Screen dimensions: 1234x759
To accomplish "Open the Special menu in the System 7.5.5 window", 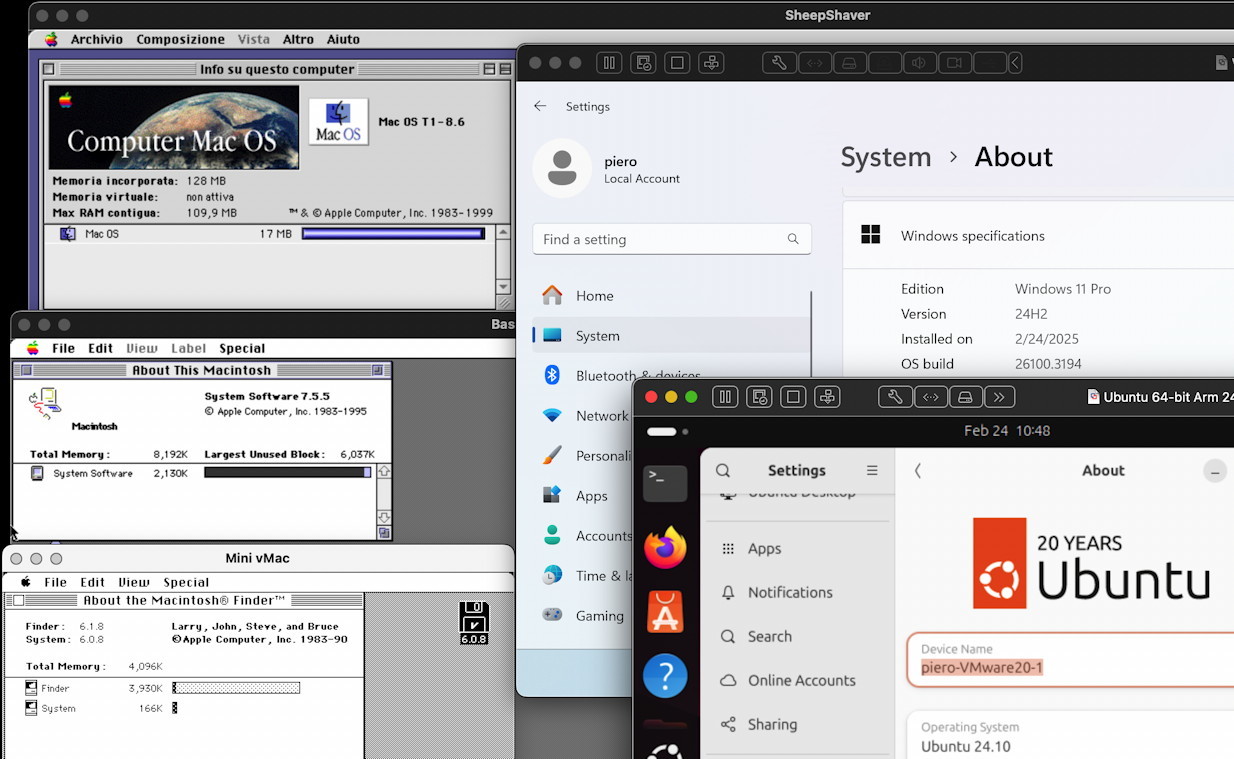I will pyautogui.click(x=242, y=348).
